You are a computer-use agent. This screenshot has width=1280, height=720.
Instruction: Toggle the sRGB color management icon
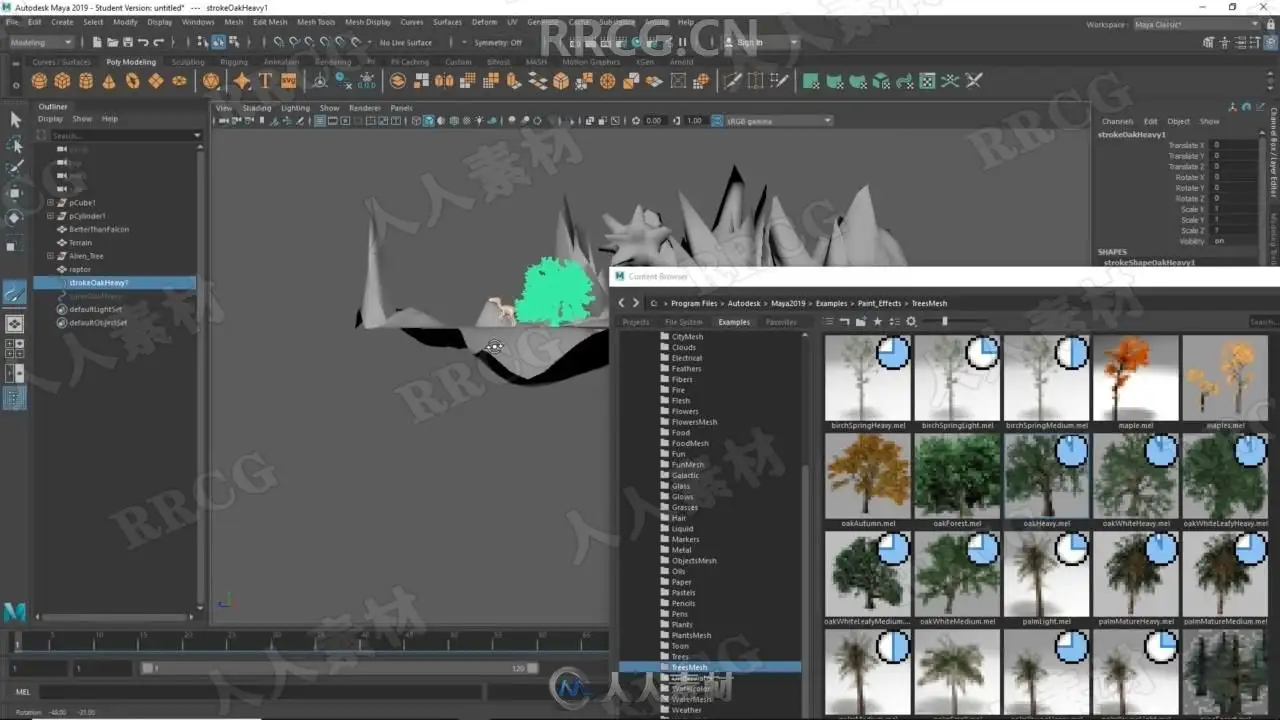716,121
